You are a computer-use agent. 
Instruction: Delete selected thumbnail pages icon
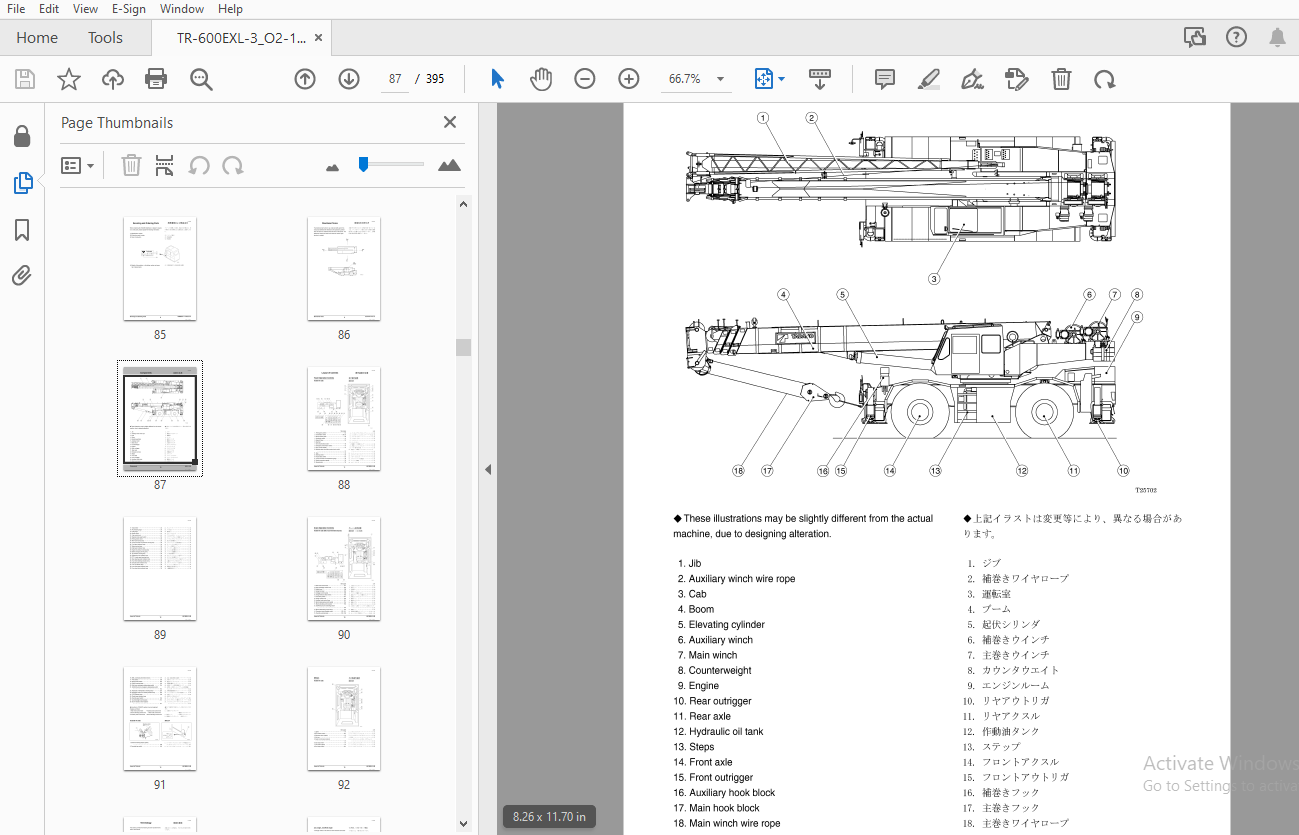click(x=132, y=165)
